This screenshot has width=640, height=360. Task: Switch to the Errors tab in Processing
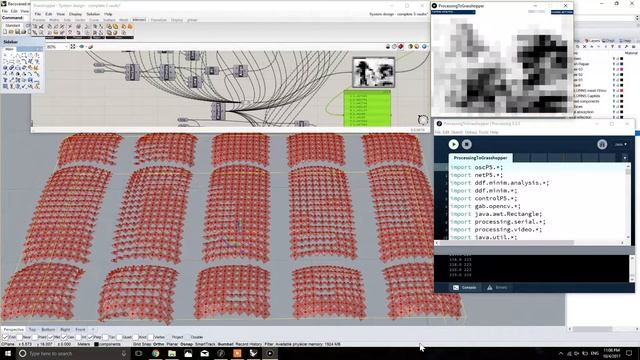497,287
